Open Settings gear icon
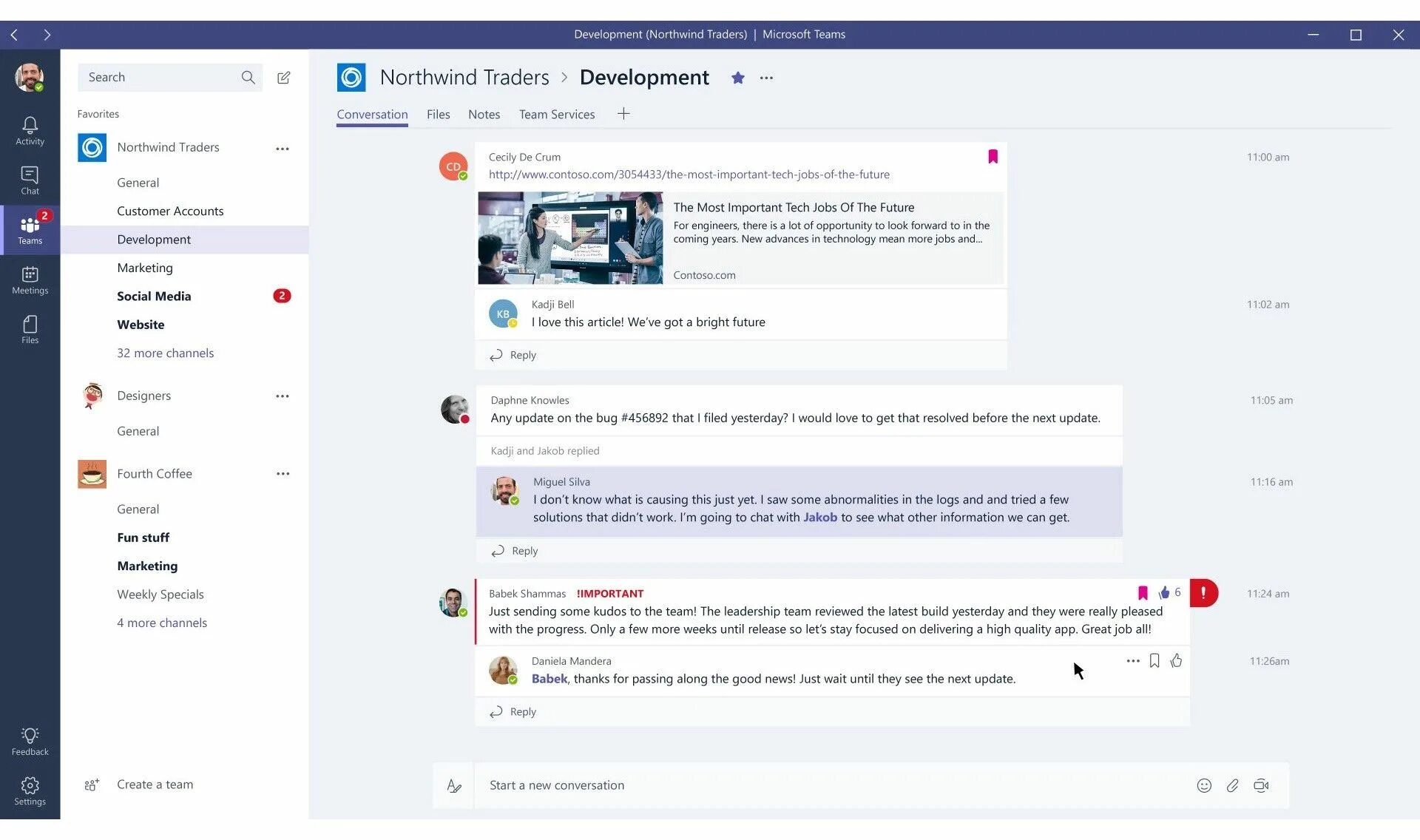The image size is (1420, 840). pos(30,791)
